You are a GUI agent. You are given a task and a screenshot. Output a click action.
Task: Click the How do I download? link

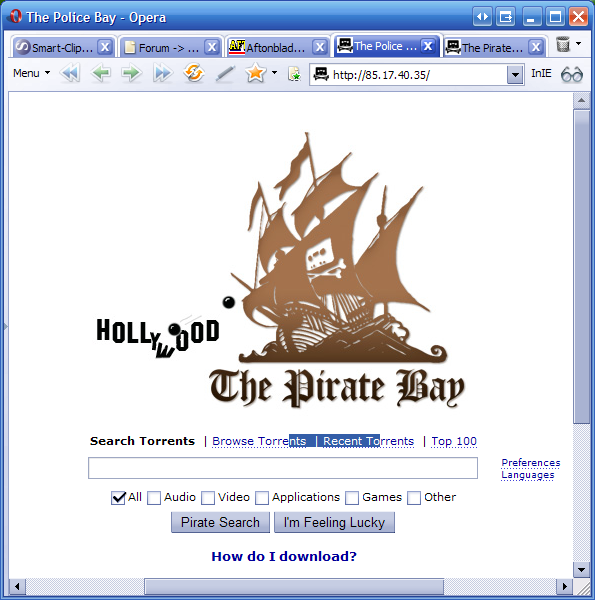tap(284, 556)
